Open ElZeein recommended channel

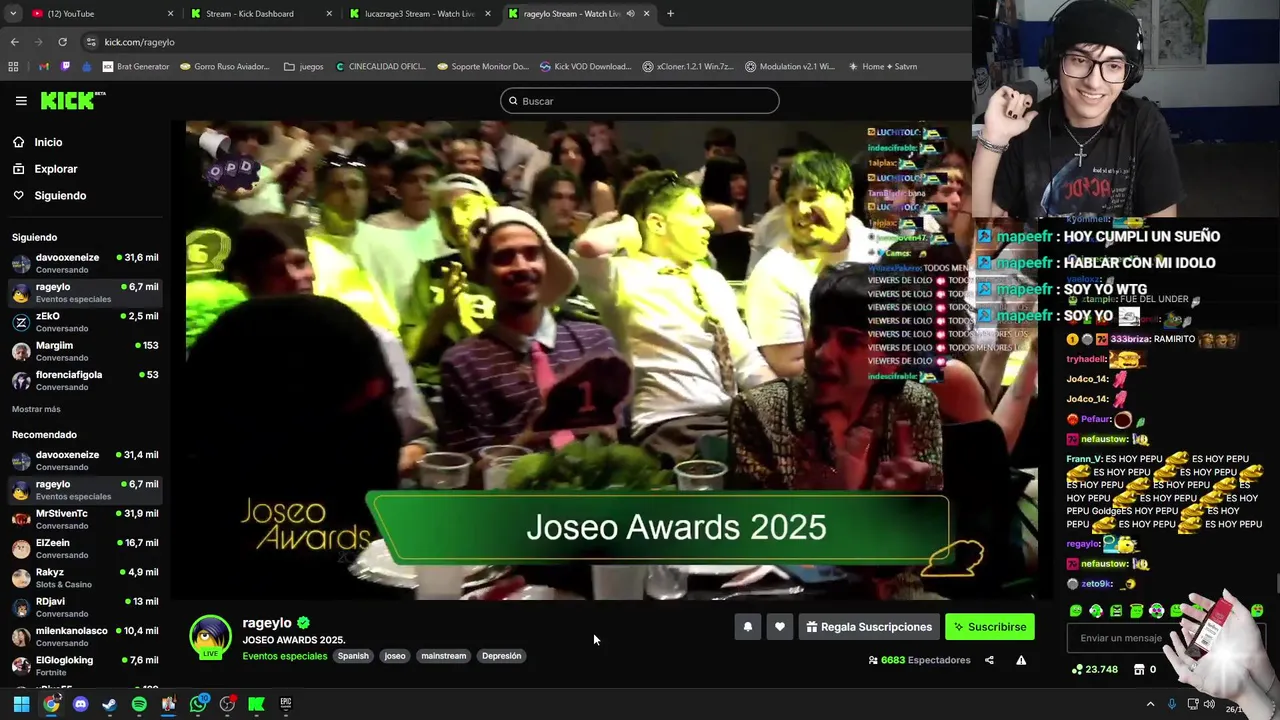(x=85, y=548)
